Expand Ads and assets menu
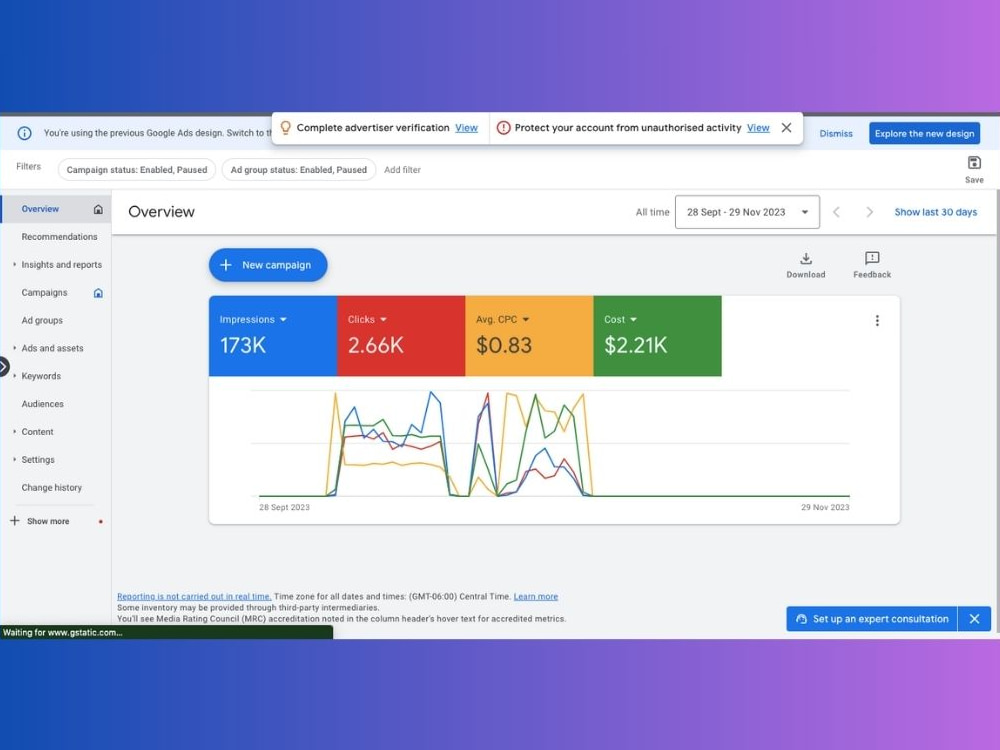Screen dimensions: 1000x750 pos(15,348)
